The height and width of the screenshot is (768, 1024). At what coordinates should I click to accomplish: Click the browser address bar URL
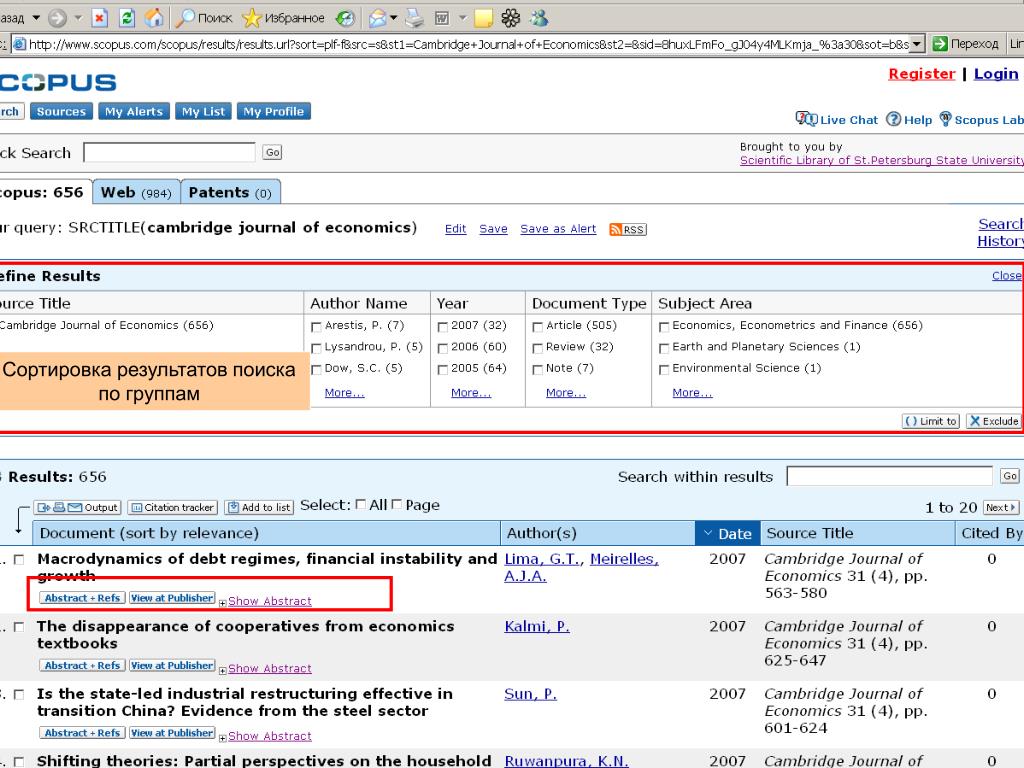click(x=468, y=44)
